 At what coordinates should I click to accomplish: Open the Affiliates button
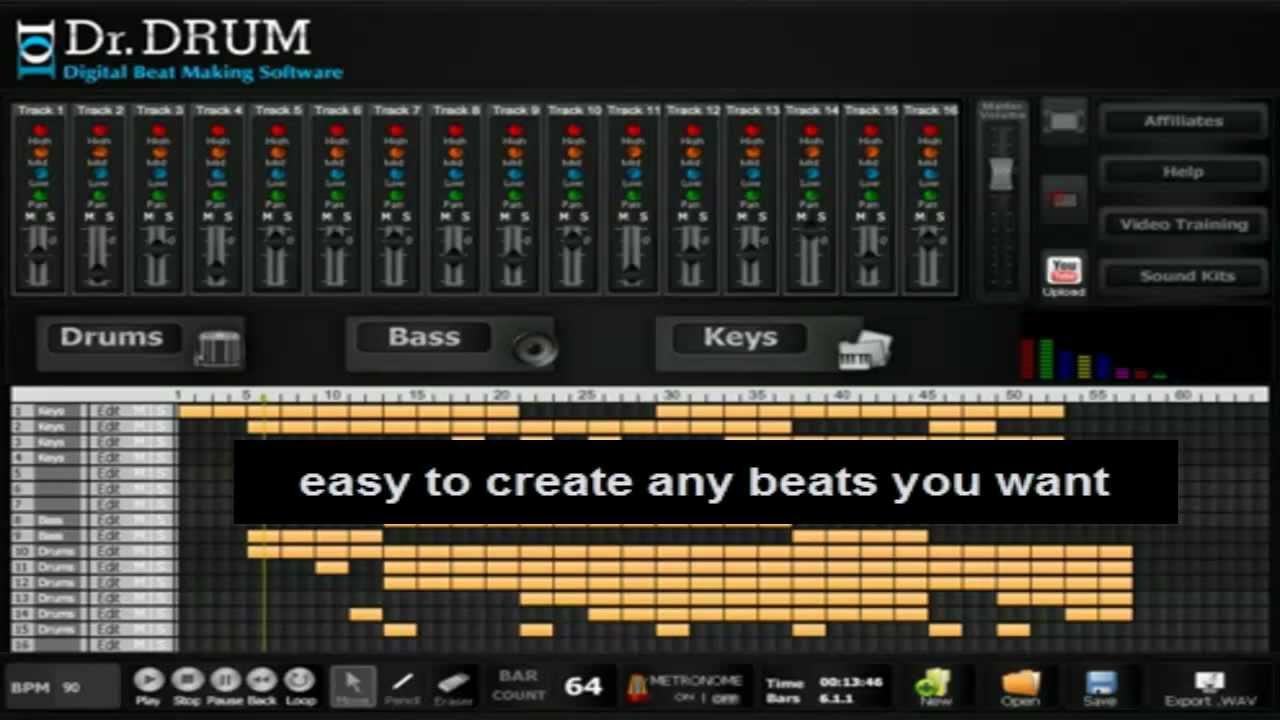point(1183,121)
